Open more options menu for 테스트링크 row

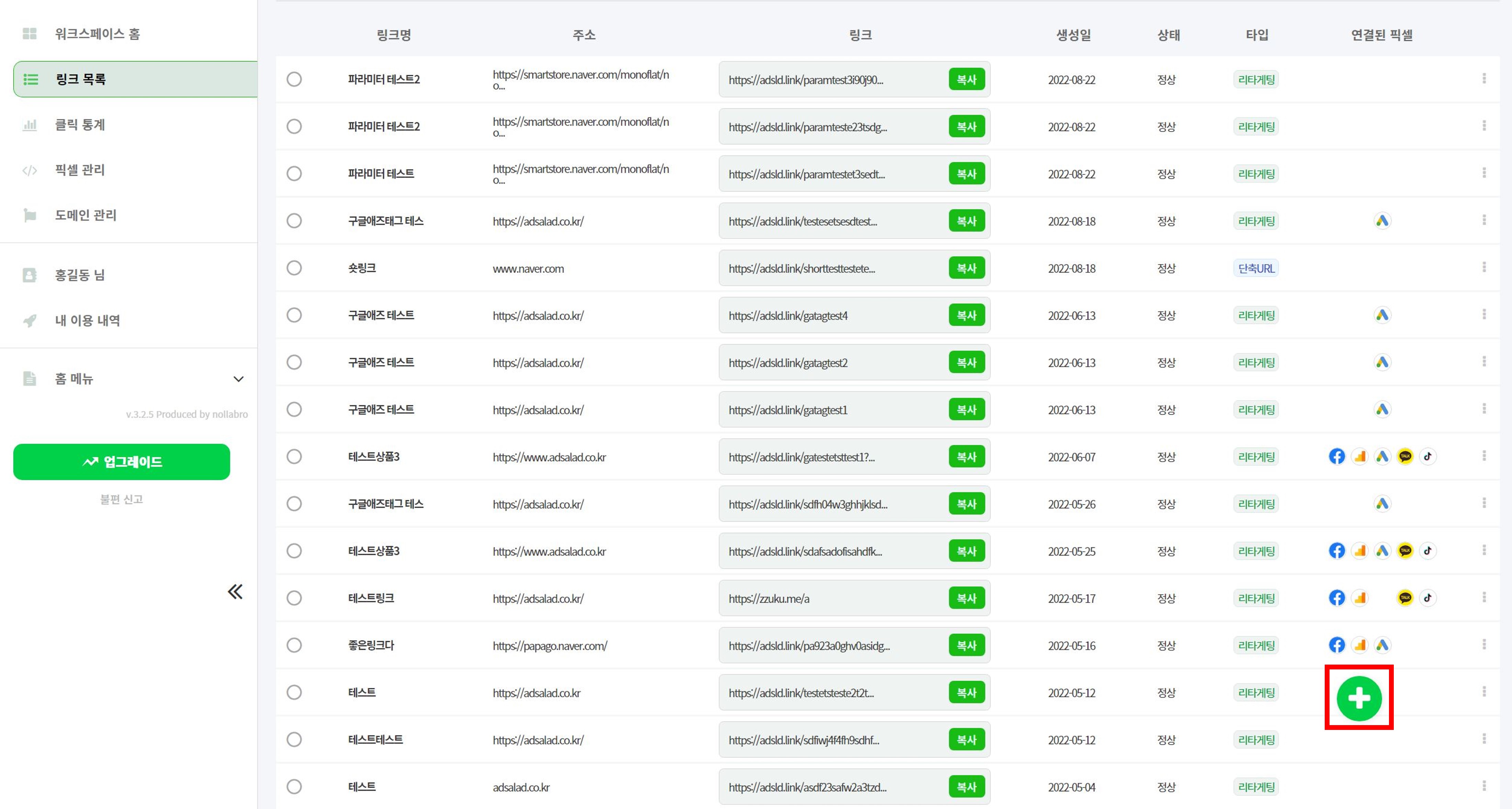[x=1484, y=597]
